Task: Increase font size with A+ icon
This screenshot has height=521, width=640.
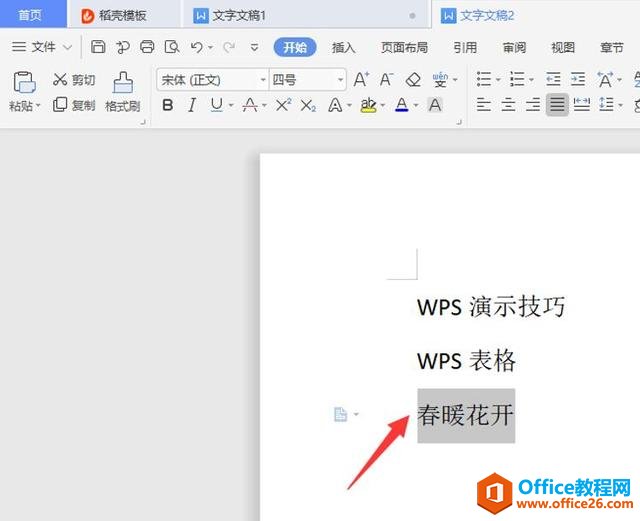Action: click(x=361, y=79)
